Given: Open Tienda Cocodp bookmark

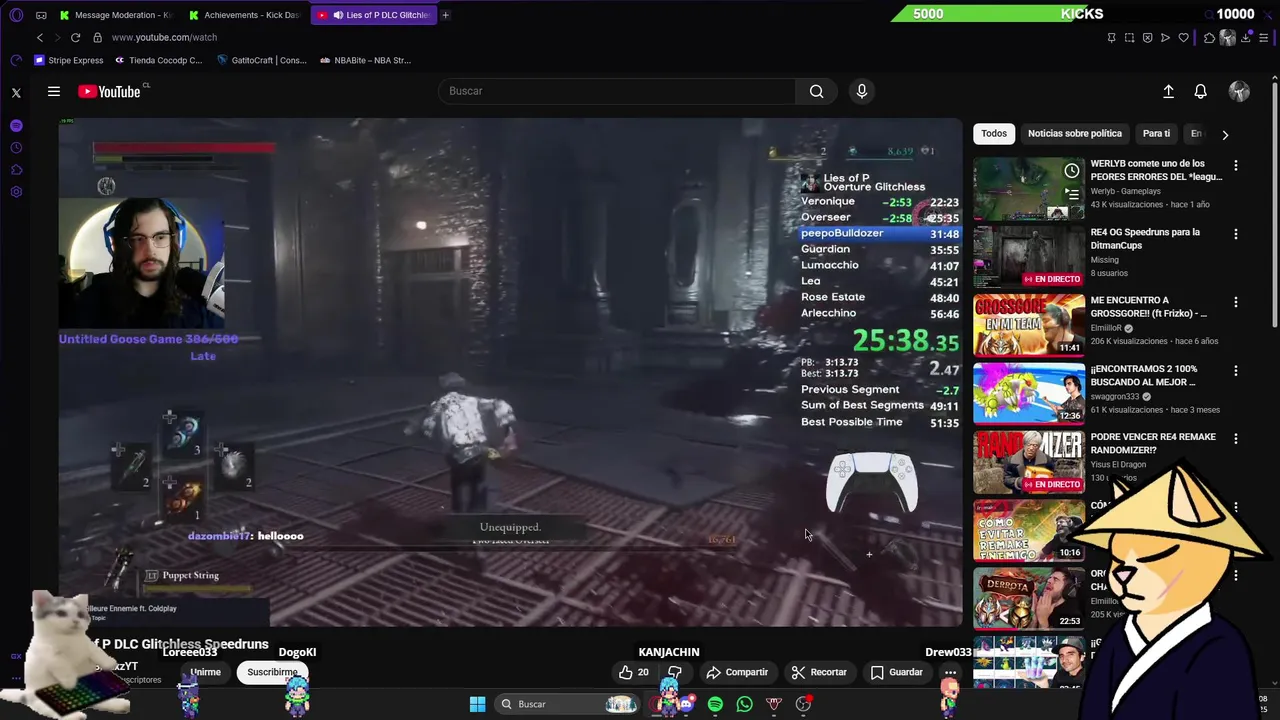Looking at the screenshot, I should pos(158,60).
